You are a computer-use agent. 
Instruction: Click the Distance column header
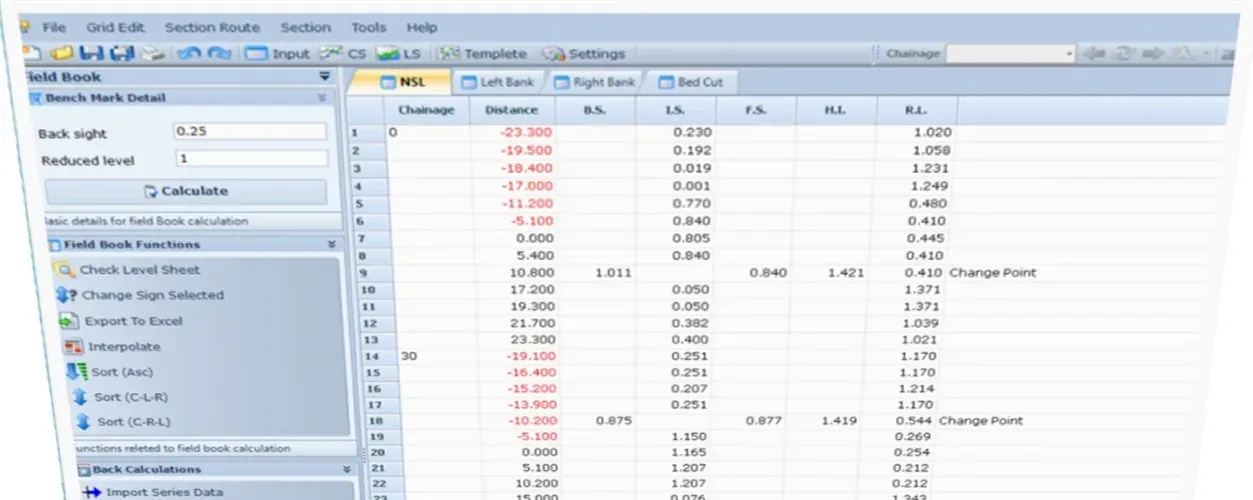(x=511, y=110)
